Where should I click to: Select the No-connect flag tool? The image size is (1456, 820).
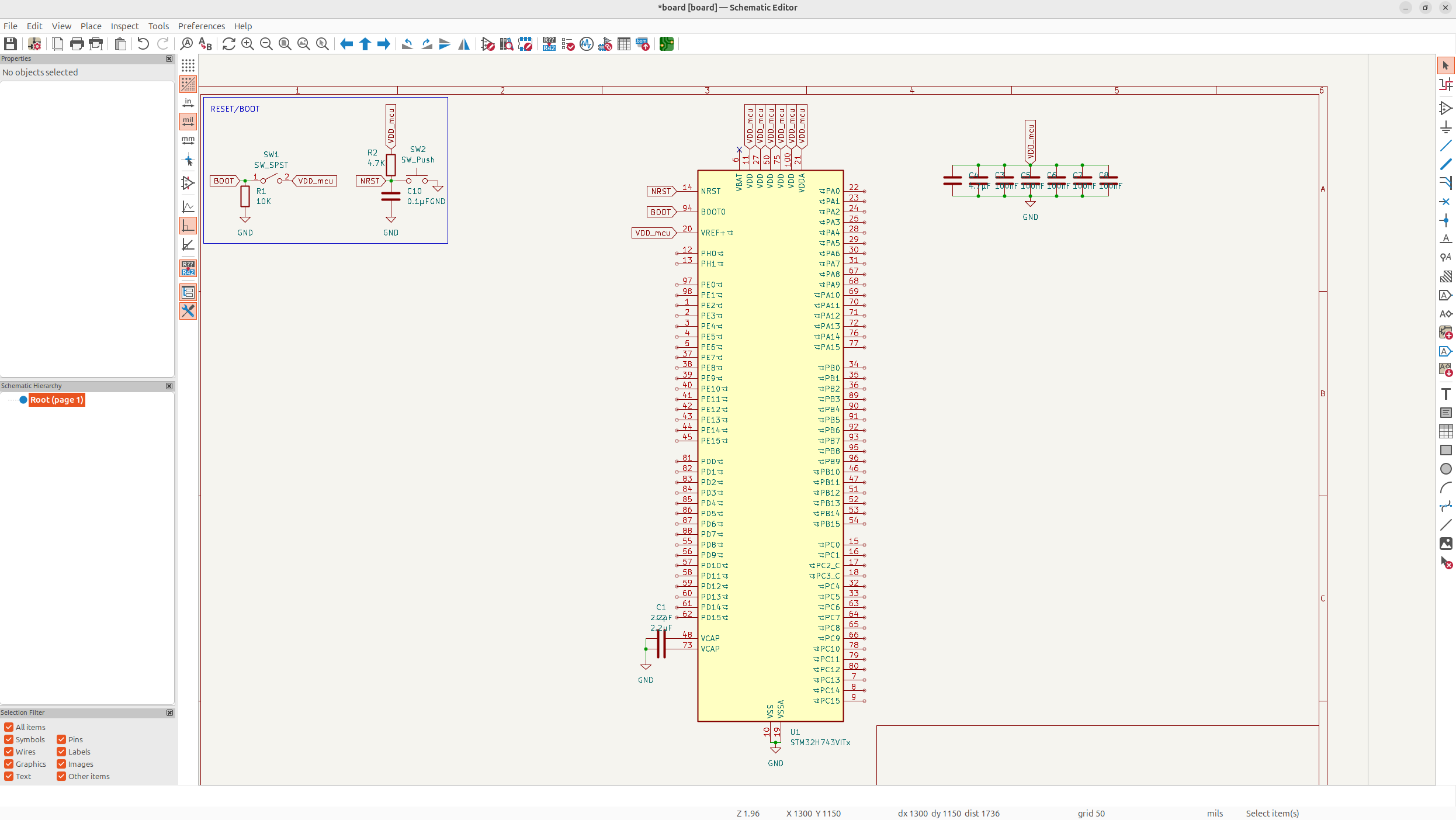pos(1445,202)
